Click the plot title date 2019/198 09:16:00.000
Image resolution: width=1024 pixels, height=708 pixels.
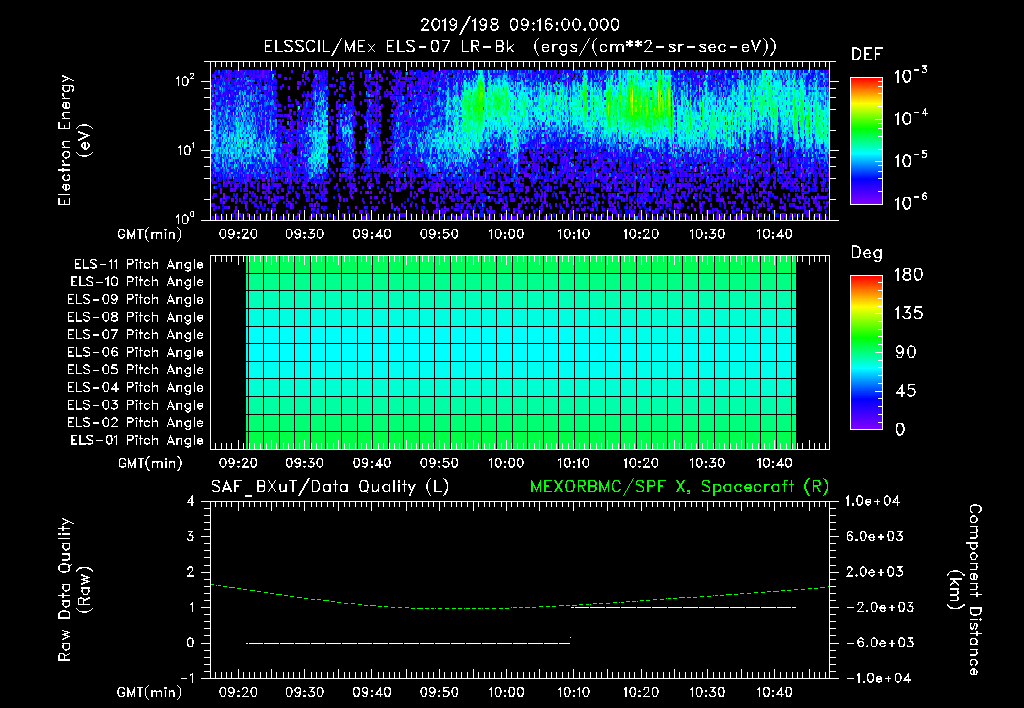pyautogui.click(x=519, y=25)
